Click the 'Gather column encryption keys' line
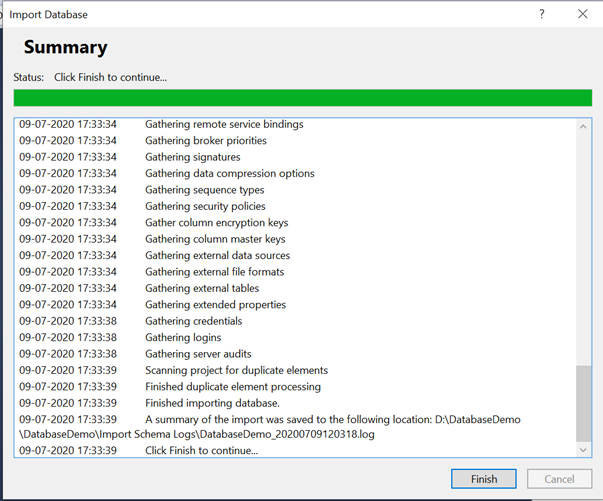 [216, 223]
